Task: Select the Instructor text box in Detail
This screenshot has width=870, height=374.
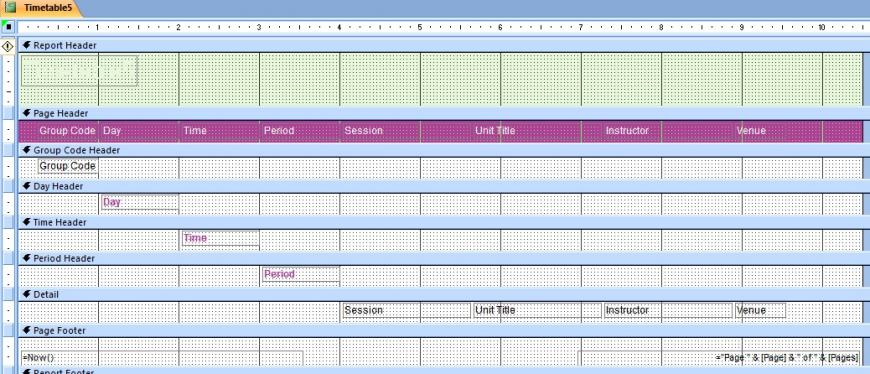Action: 668,310
